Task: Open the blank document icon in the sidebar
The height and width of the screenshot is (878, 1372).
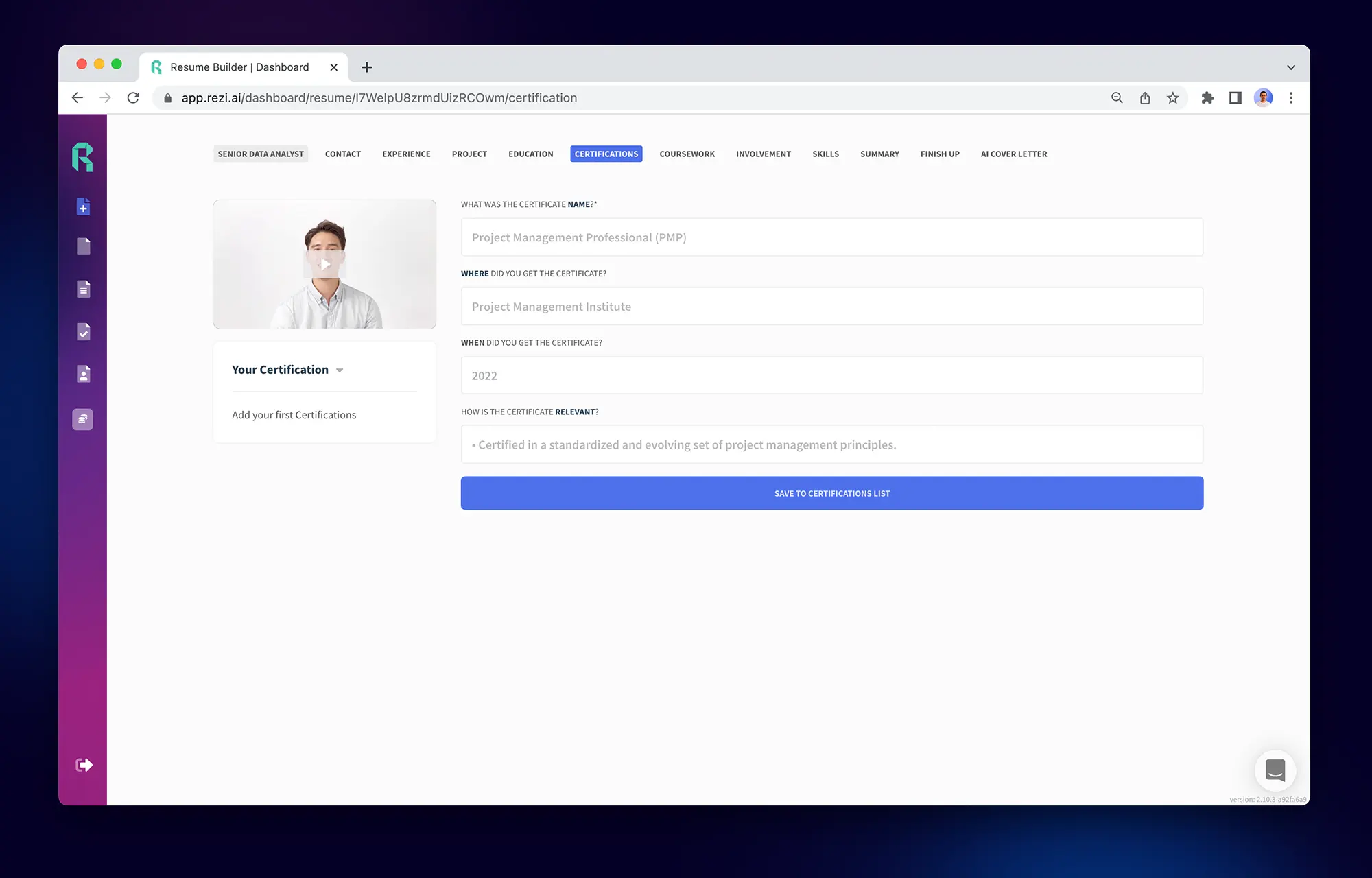Action: click(x=82, y=246)
